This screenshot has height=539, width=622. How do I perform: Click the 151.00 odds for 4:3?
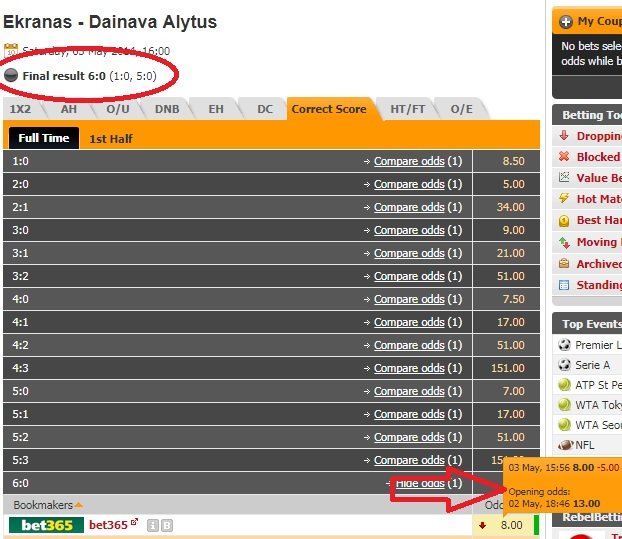pos(508,368)
